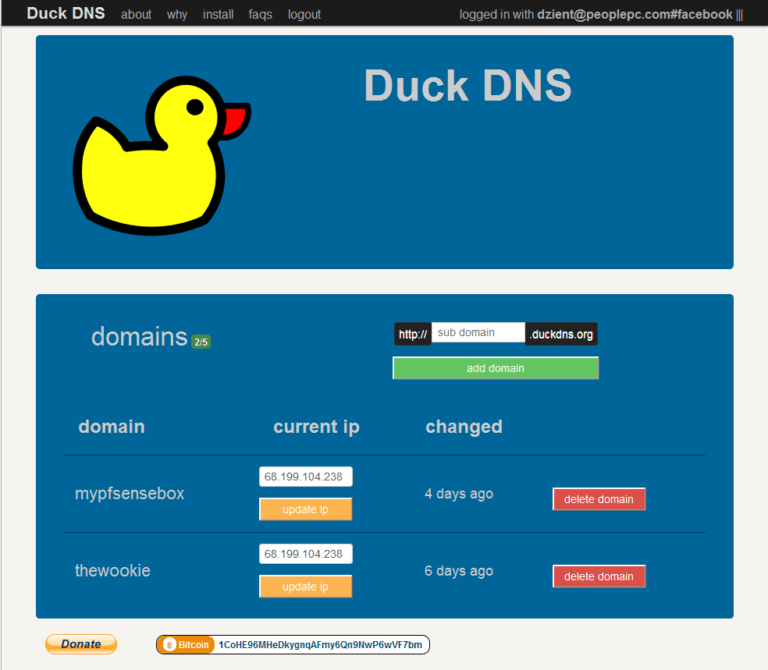Focus the sub domain input field
The image size is (768, 670).
pos(478,333)
